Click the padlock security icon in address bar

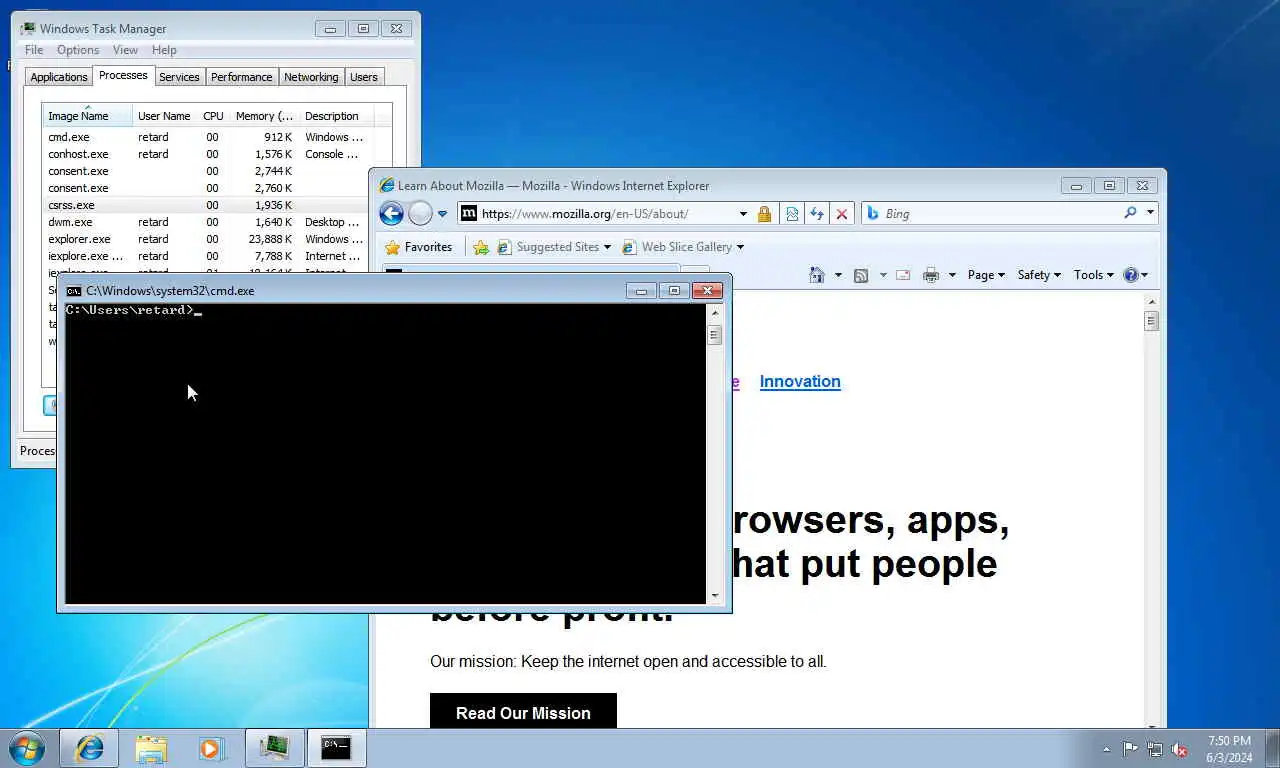(x=764, y=213)
